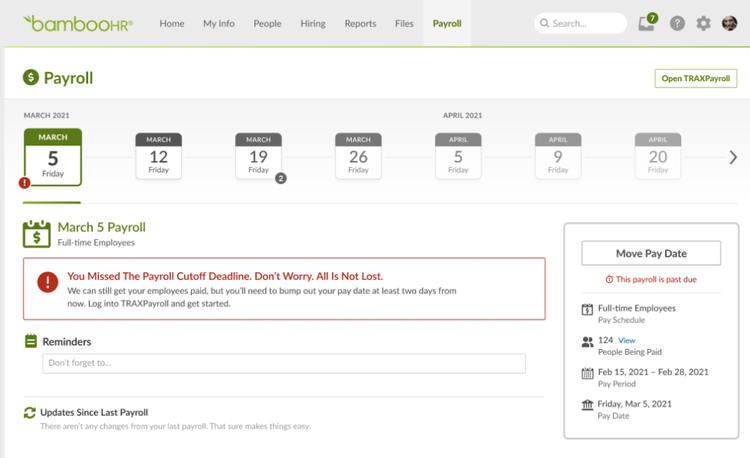750x458 pixels.
Task: Click the magnifier icon in the search box
Action: click(x=544, y=23)
